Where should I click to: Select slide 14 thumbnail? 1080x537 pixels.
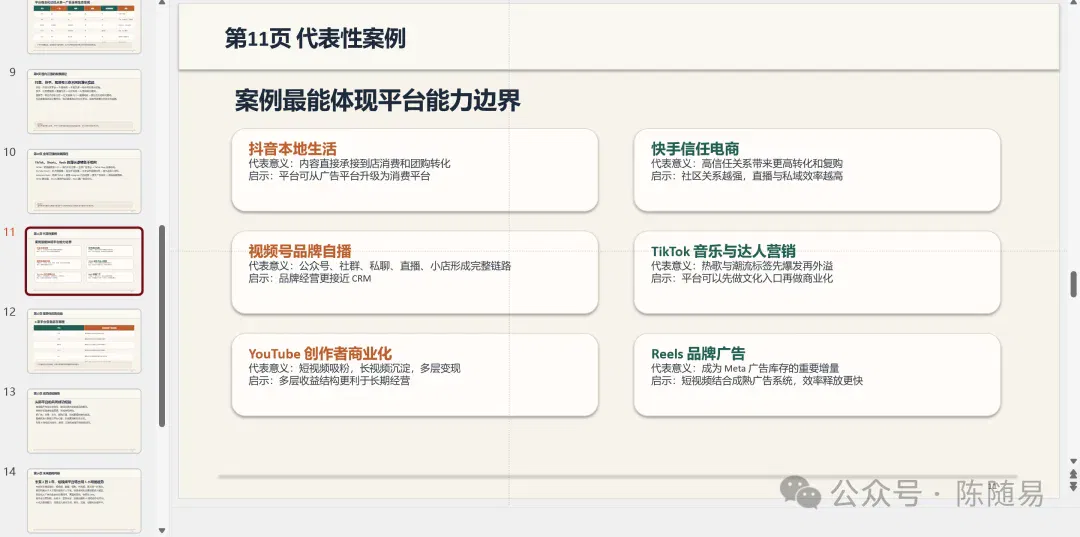click(x=84, y=501)
